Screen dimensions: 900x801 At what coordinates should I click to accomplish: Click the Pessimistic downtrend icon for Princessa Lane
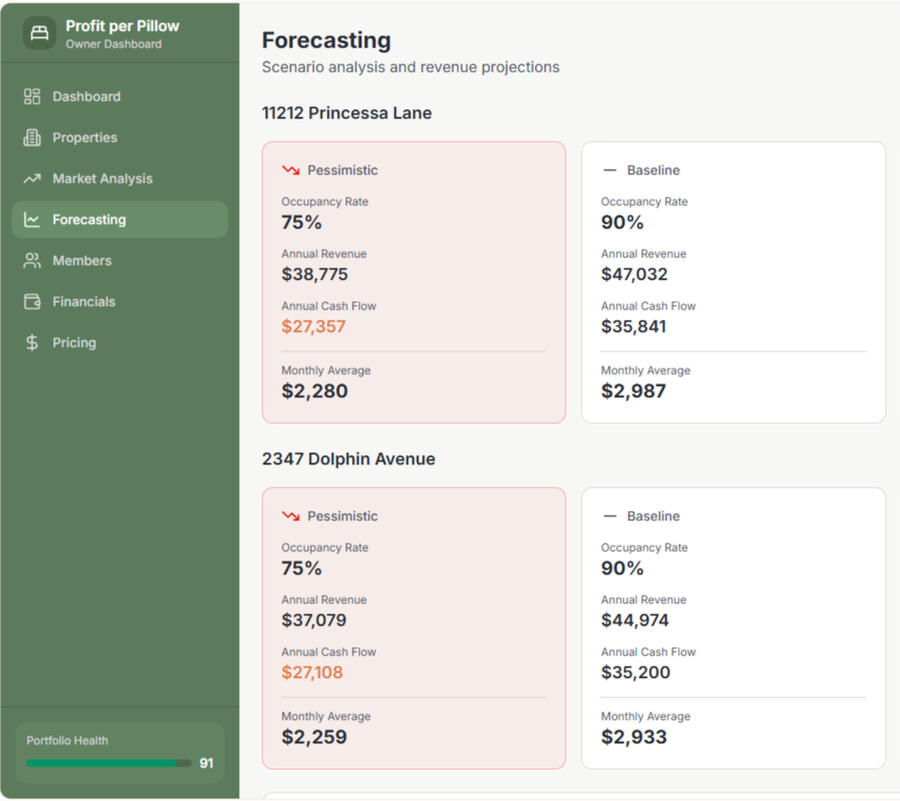[291, 170]
